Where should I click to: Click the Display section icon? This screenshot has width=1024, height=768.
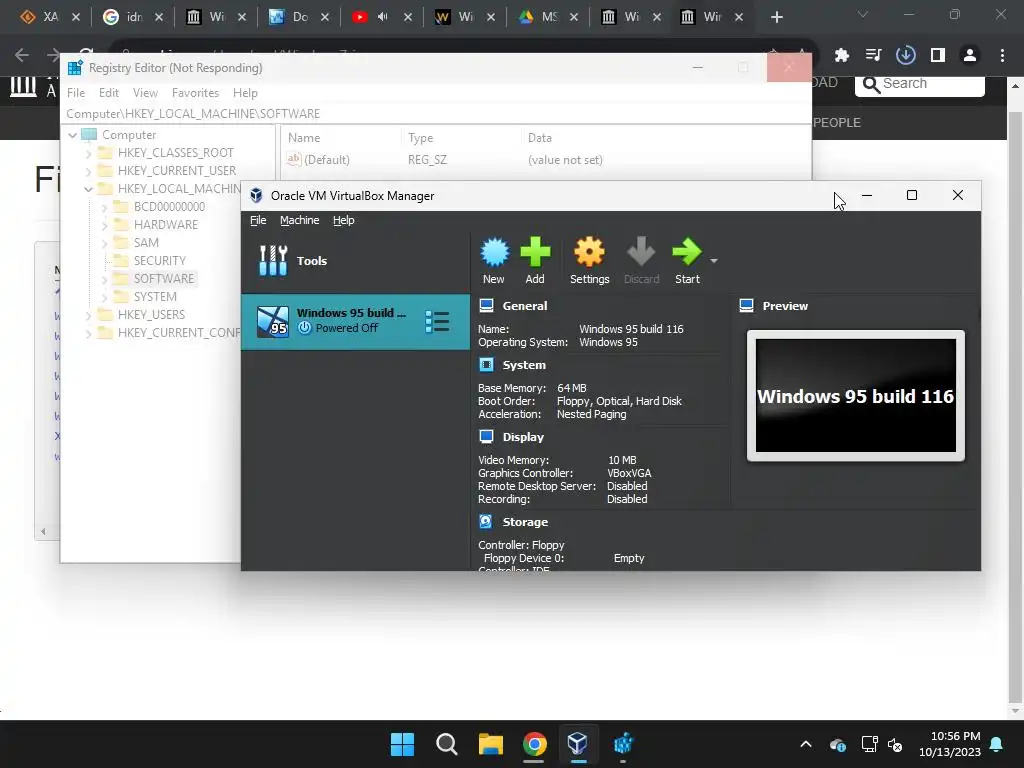487,436
